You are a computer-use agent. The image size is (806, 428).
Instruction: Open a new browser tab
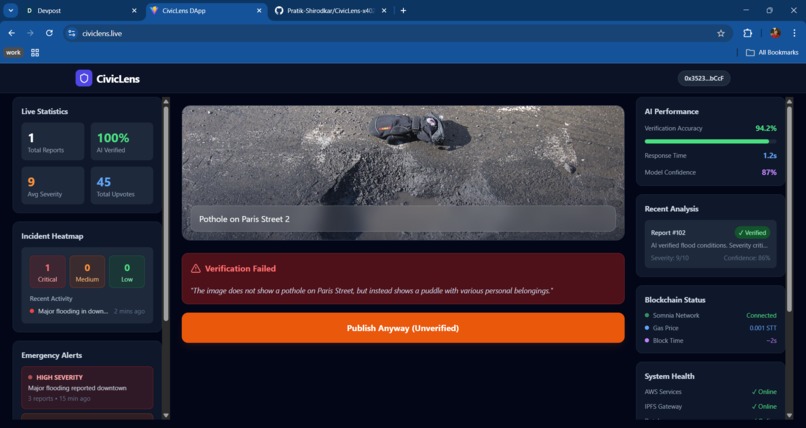coord(404,10)
